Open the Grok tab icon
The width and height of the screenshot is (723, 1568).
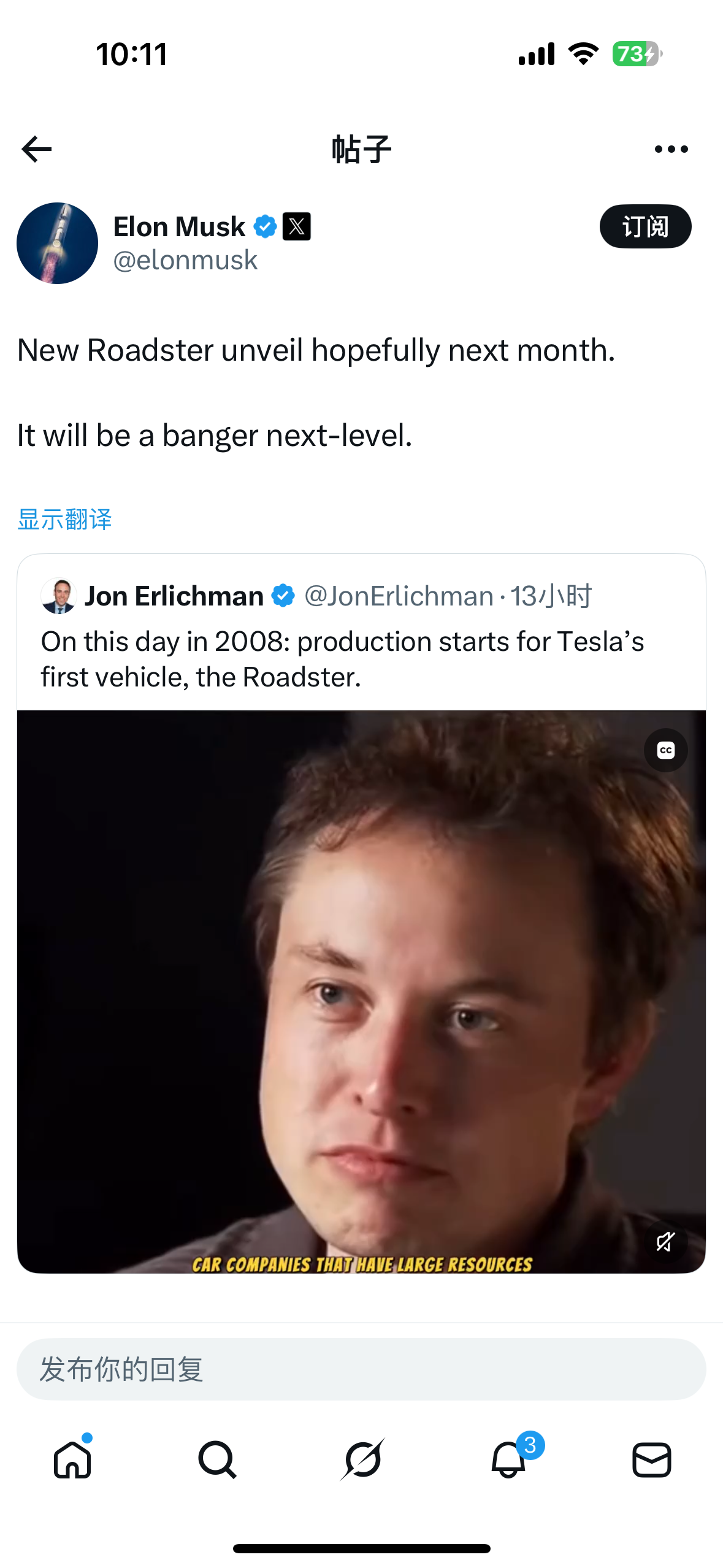pos(362,1459)
